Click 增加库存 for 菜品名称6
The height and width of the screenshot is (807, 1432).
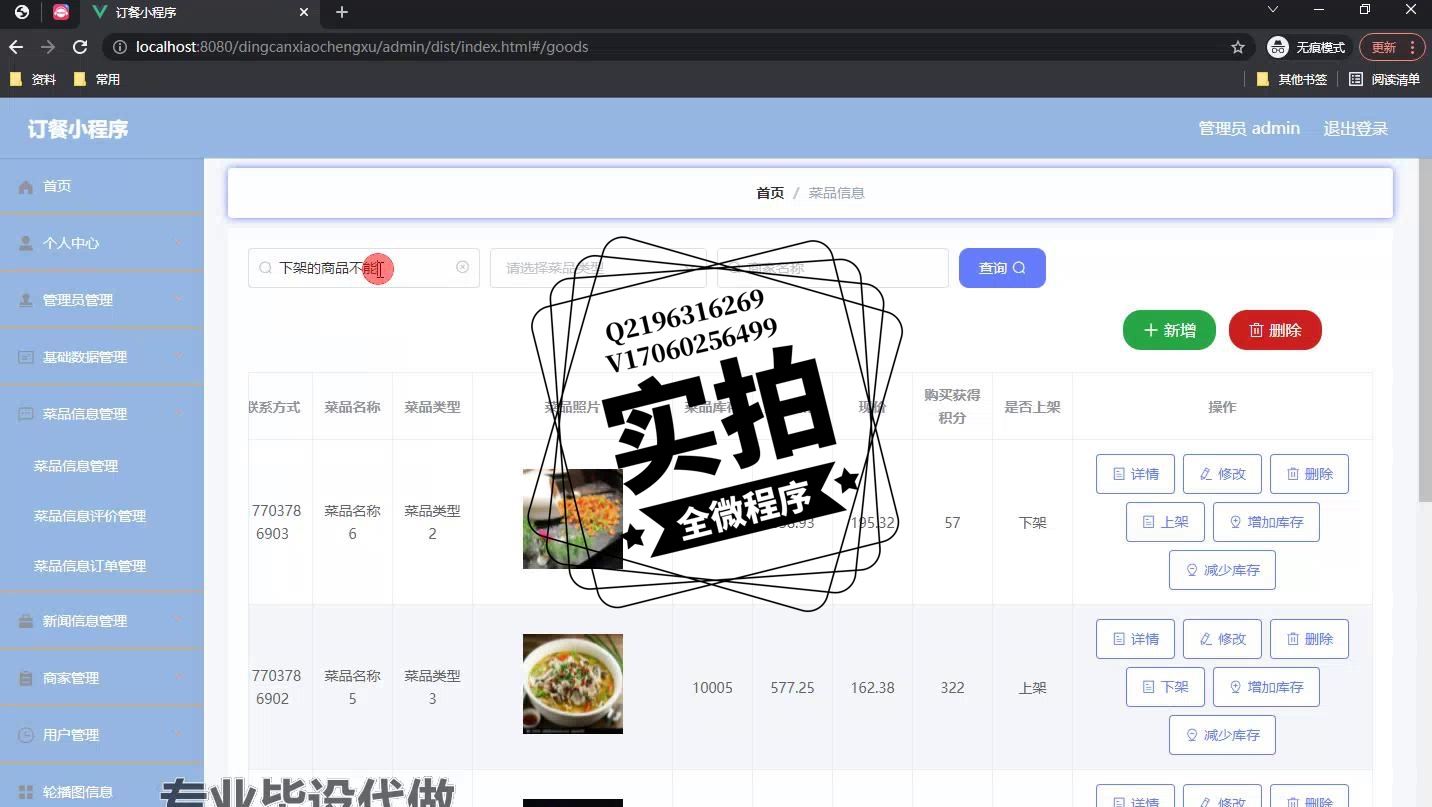pos(1266,522)
